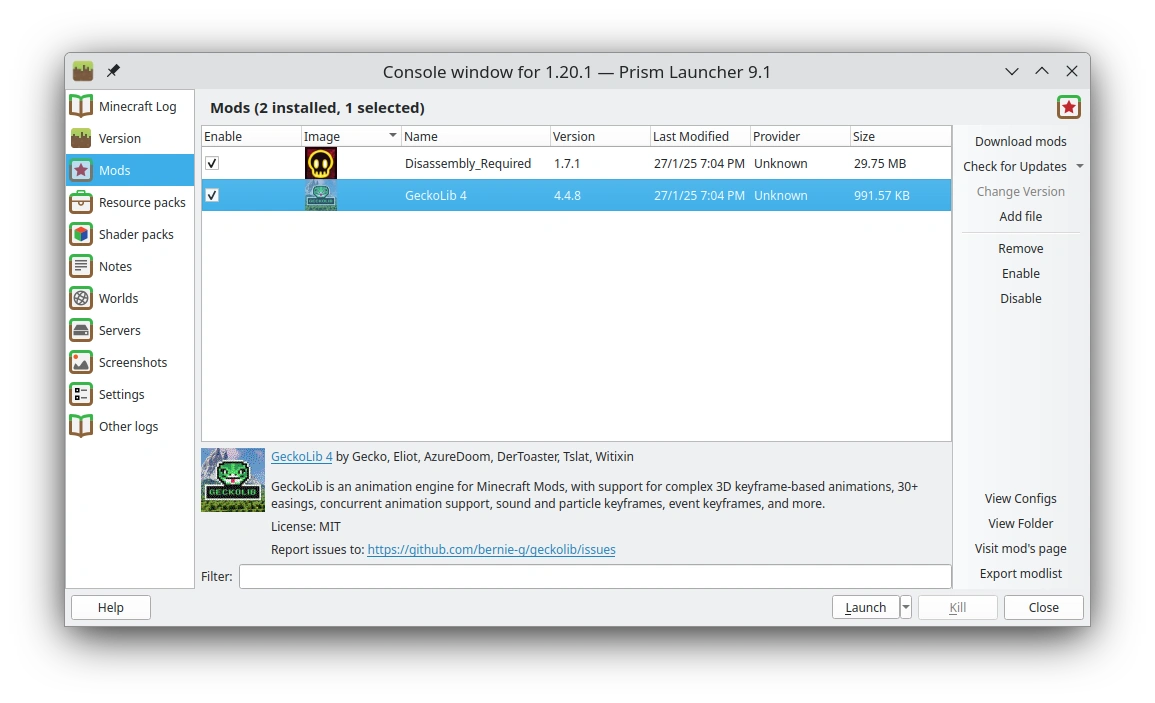Image resolution: width=1155 pixels, height=703 pixels.
Task: Click the Image column sort arrow
Action: [393, 136]
